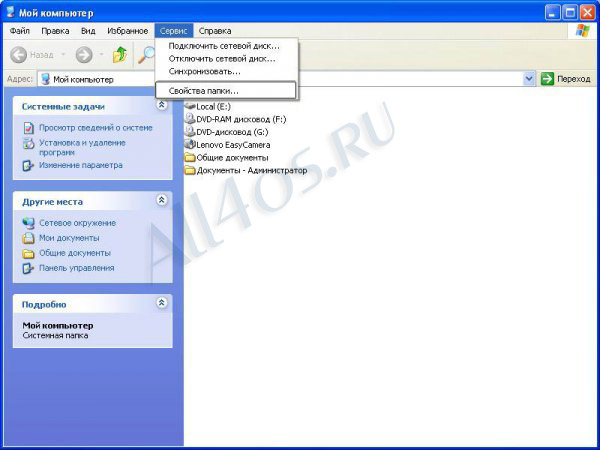Click the Lenovo EasyCamera icon
Image resolution: width=600 pixels, height=450 pixels.
pyautogui.click(x=190, y=144)
